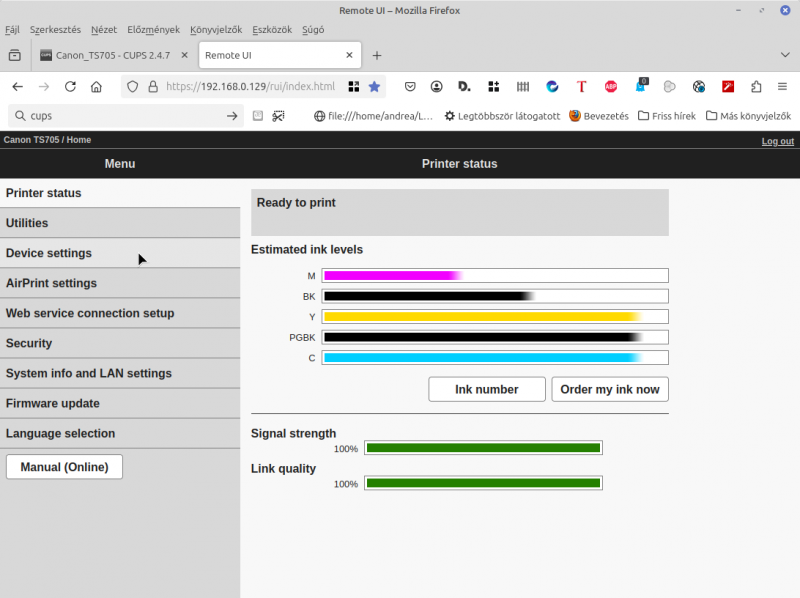Click the bold D extension icon

click(464, 87)
